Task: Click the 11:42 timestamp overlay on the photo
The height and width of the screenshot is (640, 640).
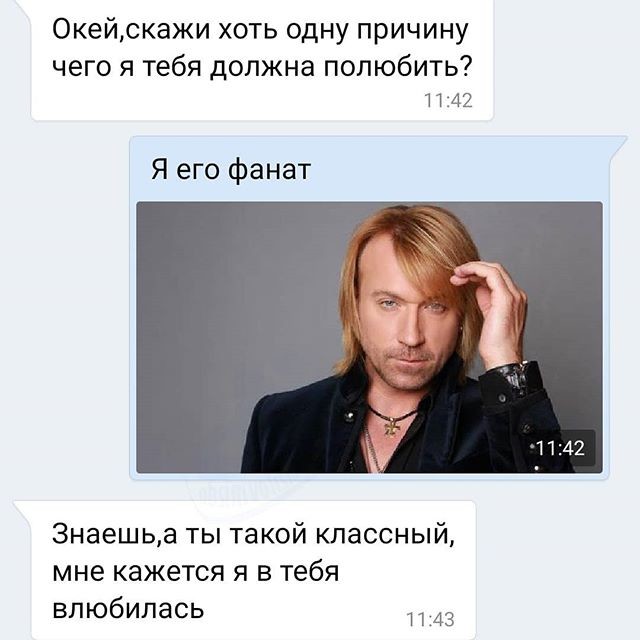Action: tap(560, 448)
